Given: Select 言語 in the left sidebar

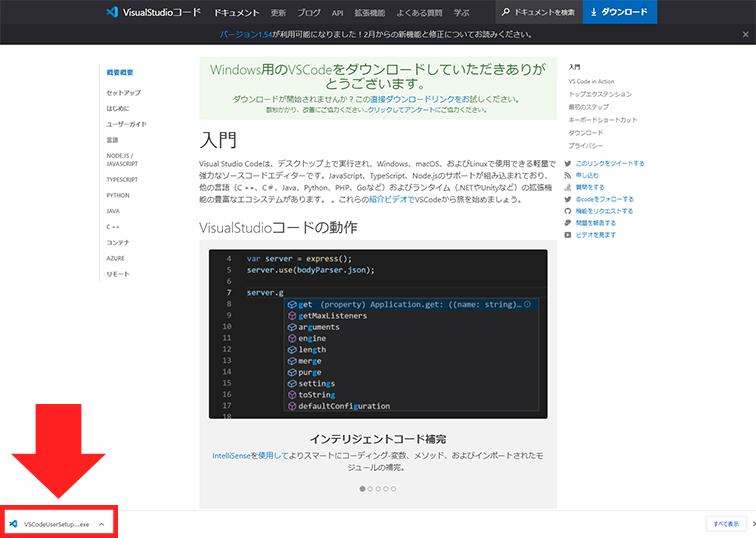Looking at the screenshot, I should tap(112, 140).
